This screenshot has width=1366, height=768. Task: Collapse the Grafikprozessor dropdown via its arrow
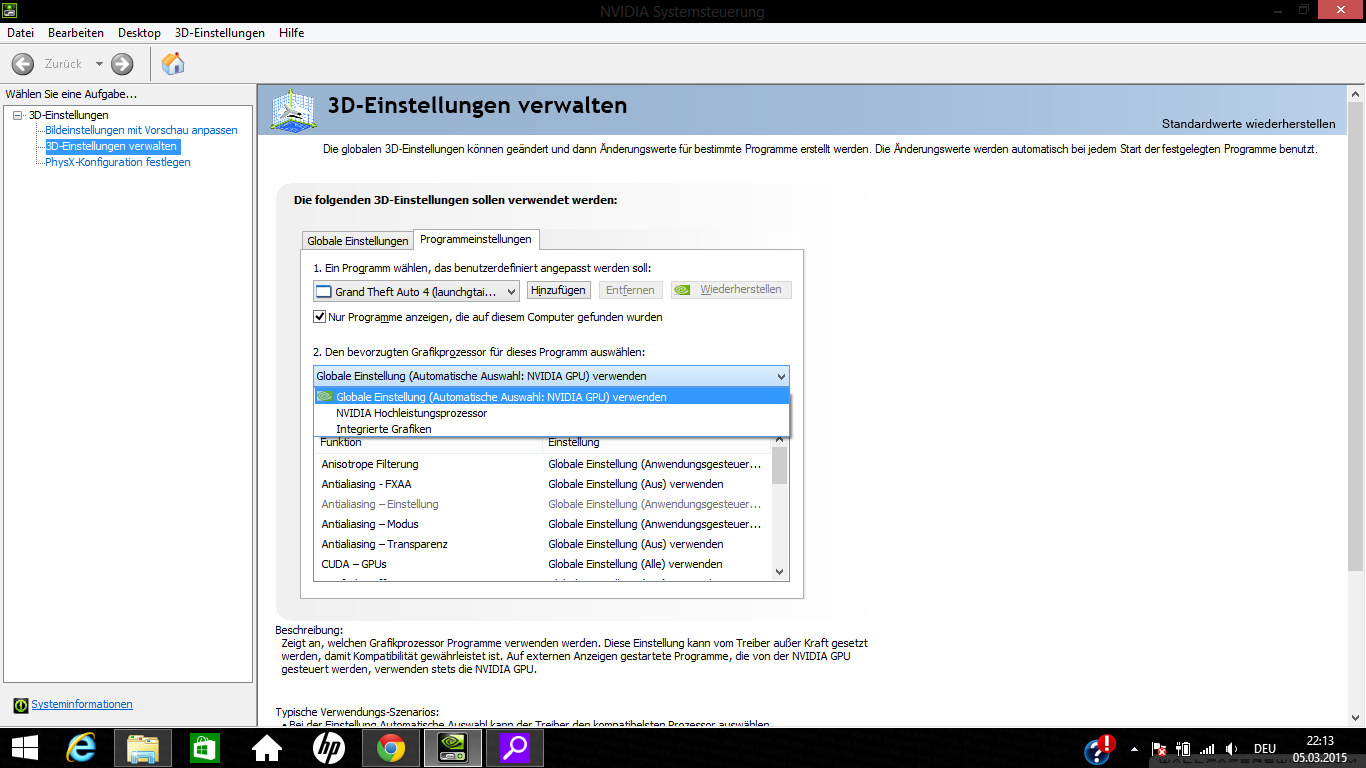click(x=781, y=376)
